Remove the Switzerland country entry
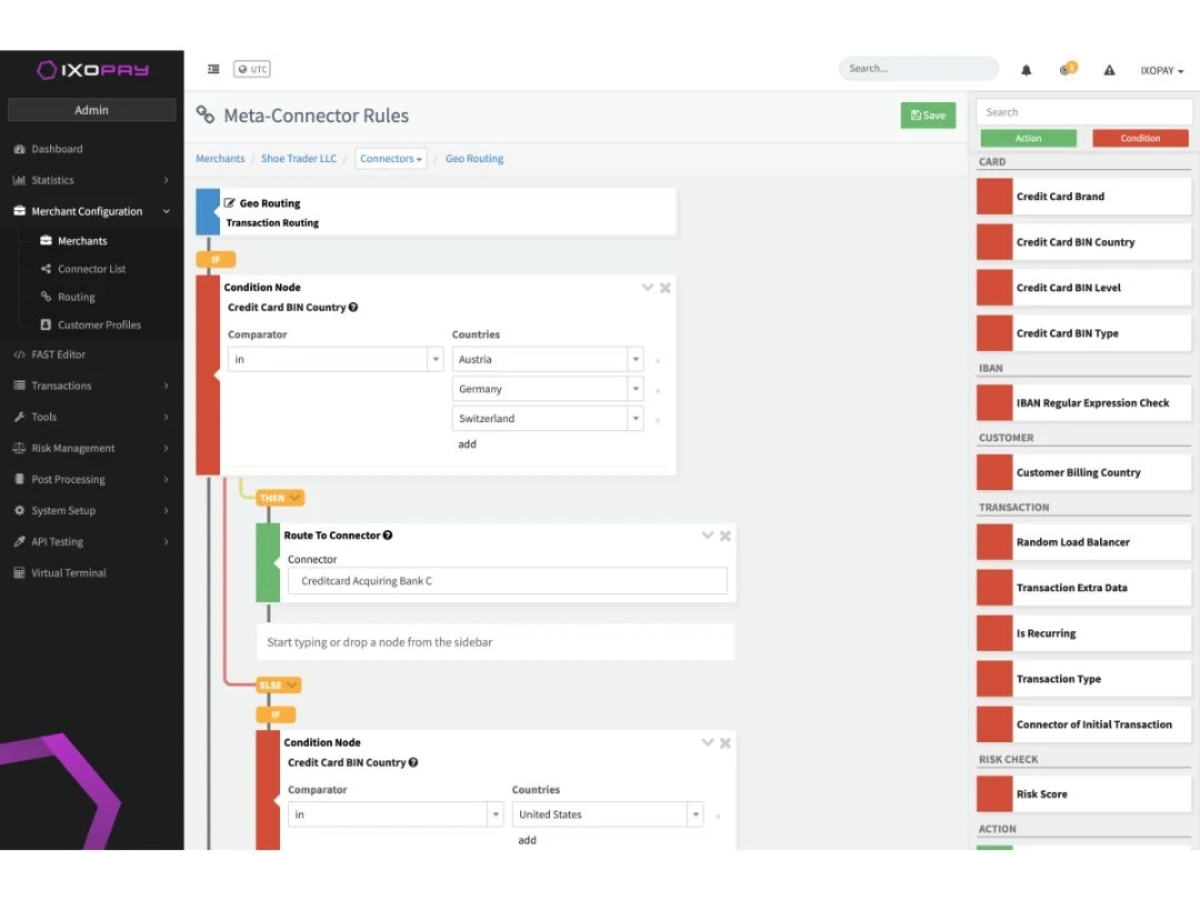This screenshot has width=1200, height=900. pos(657,420)
